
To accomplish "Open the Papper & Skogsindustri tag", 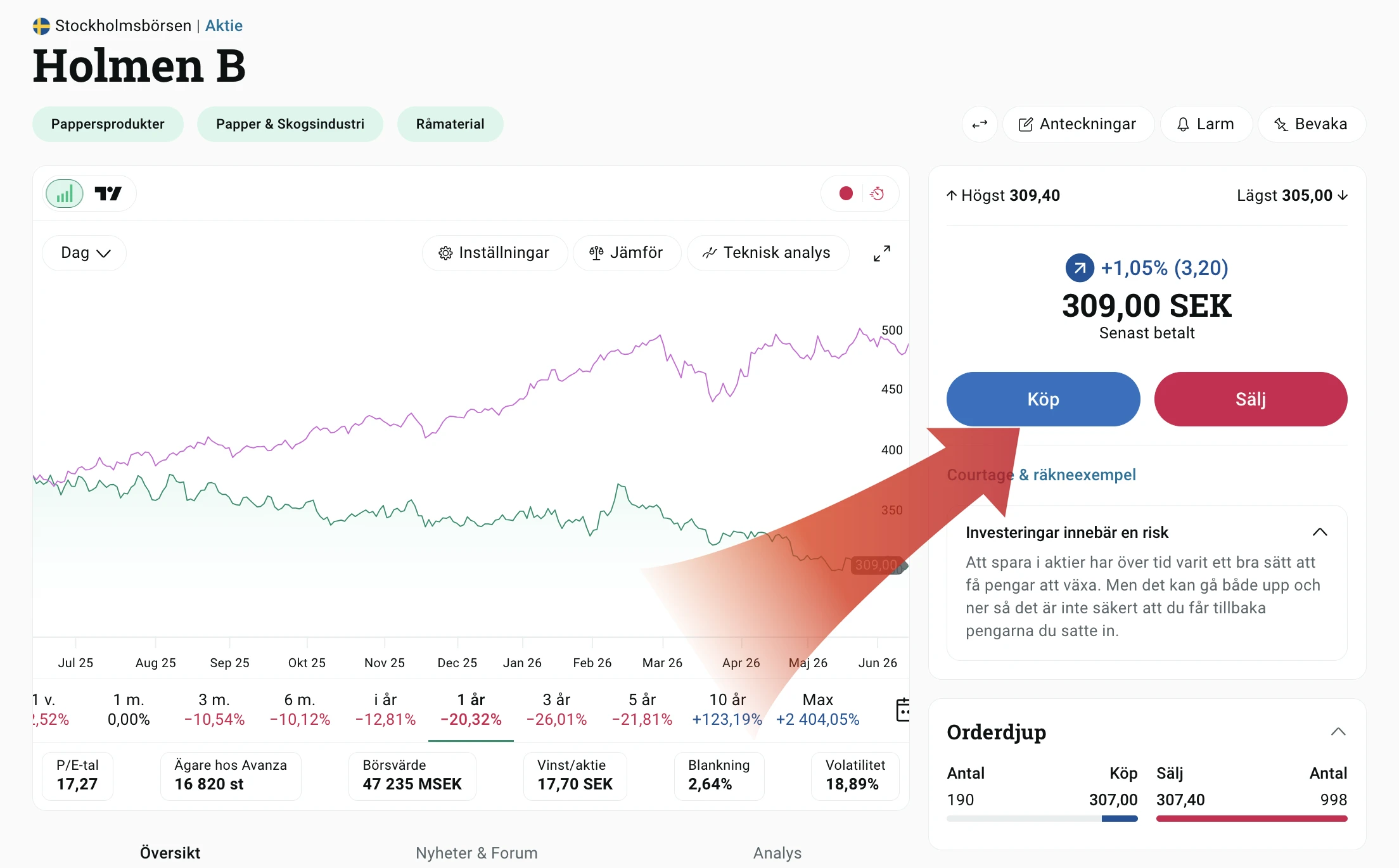I will 290,124.
